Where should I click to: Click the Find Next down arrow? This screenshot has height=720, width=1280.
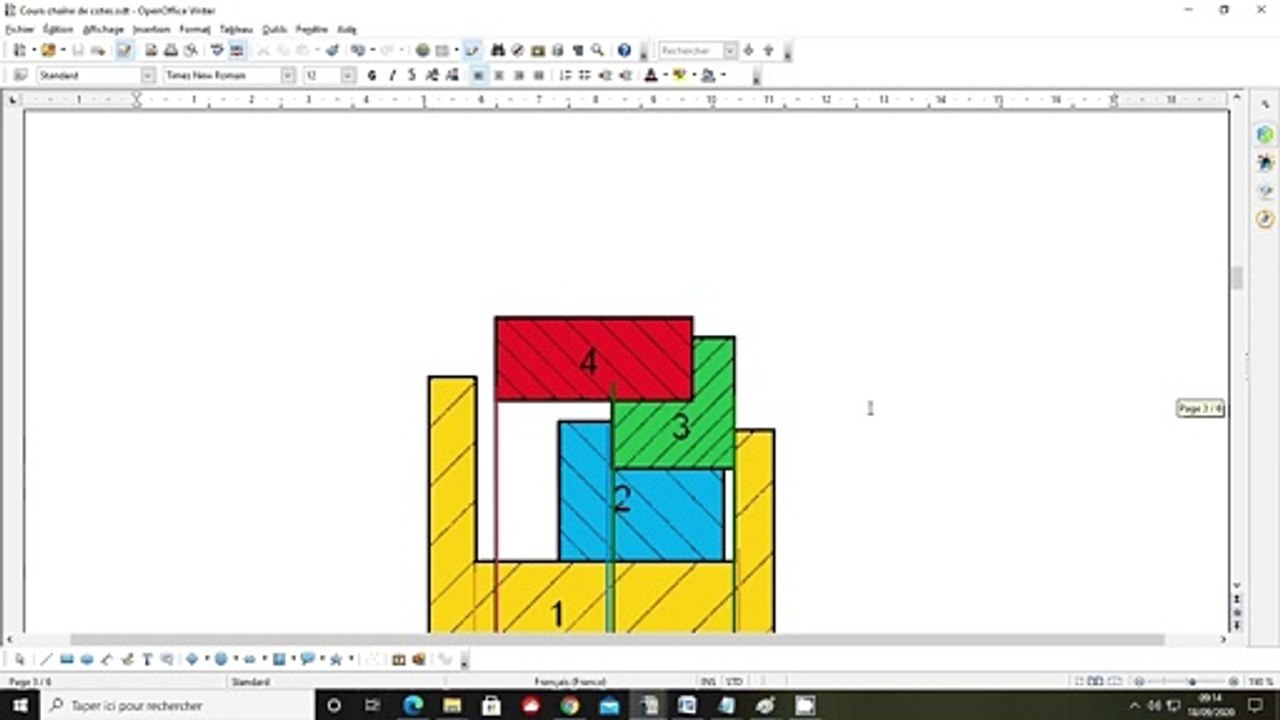(x=748, y=50)
